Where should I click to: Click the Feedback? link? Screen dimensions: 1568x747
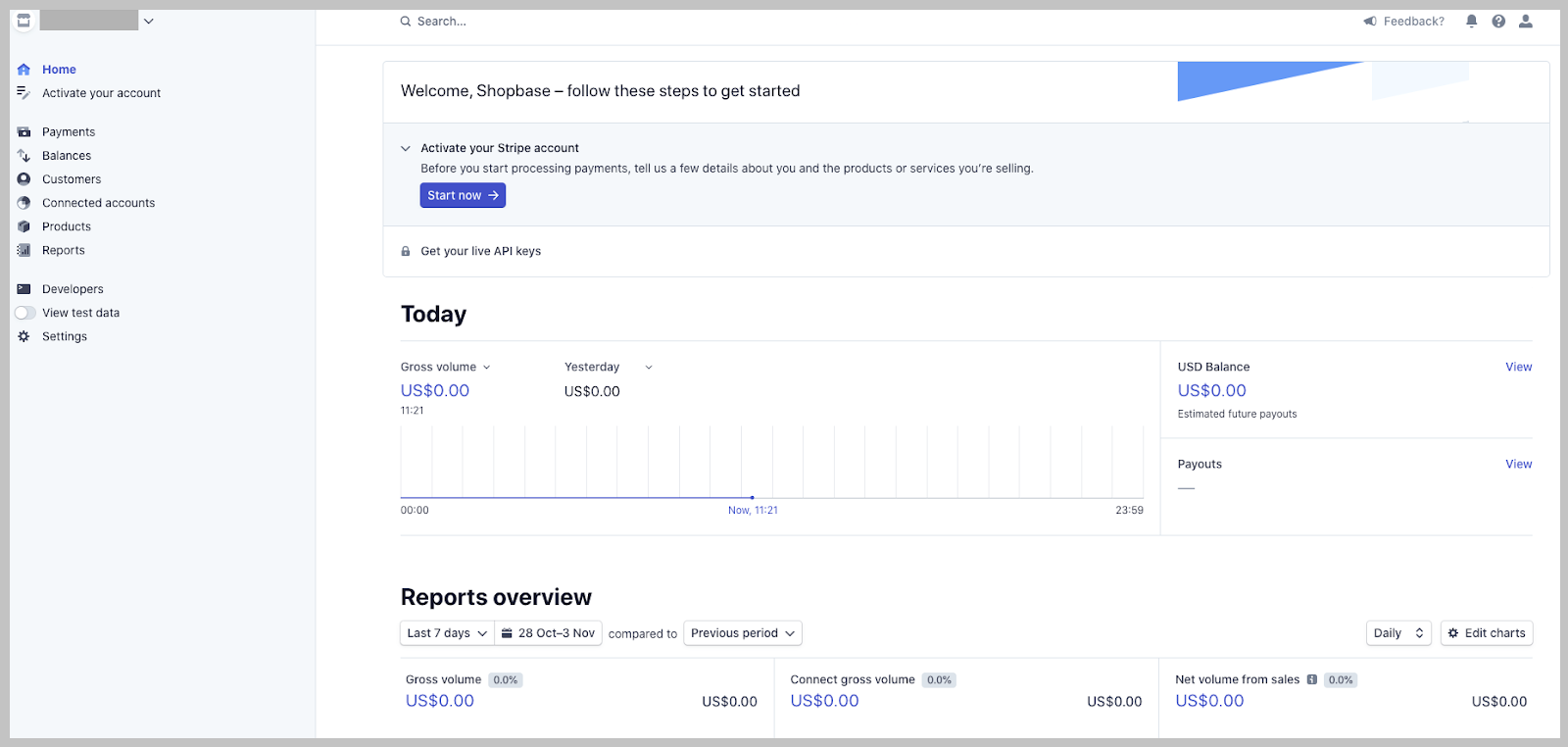point(1413,22)
